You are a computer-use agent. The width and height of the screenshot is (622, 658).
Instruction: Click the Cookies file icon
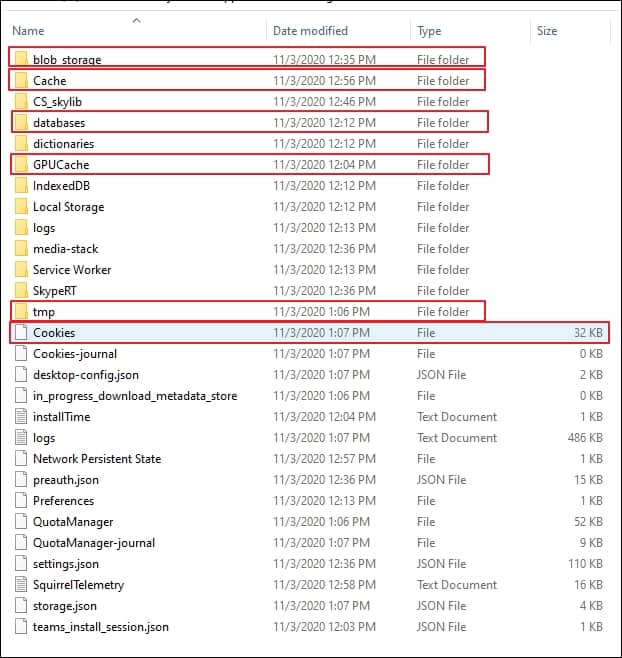coord(20,333)
